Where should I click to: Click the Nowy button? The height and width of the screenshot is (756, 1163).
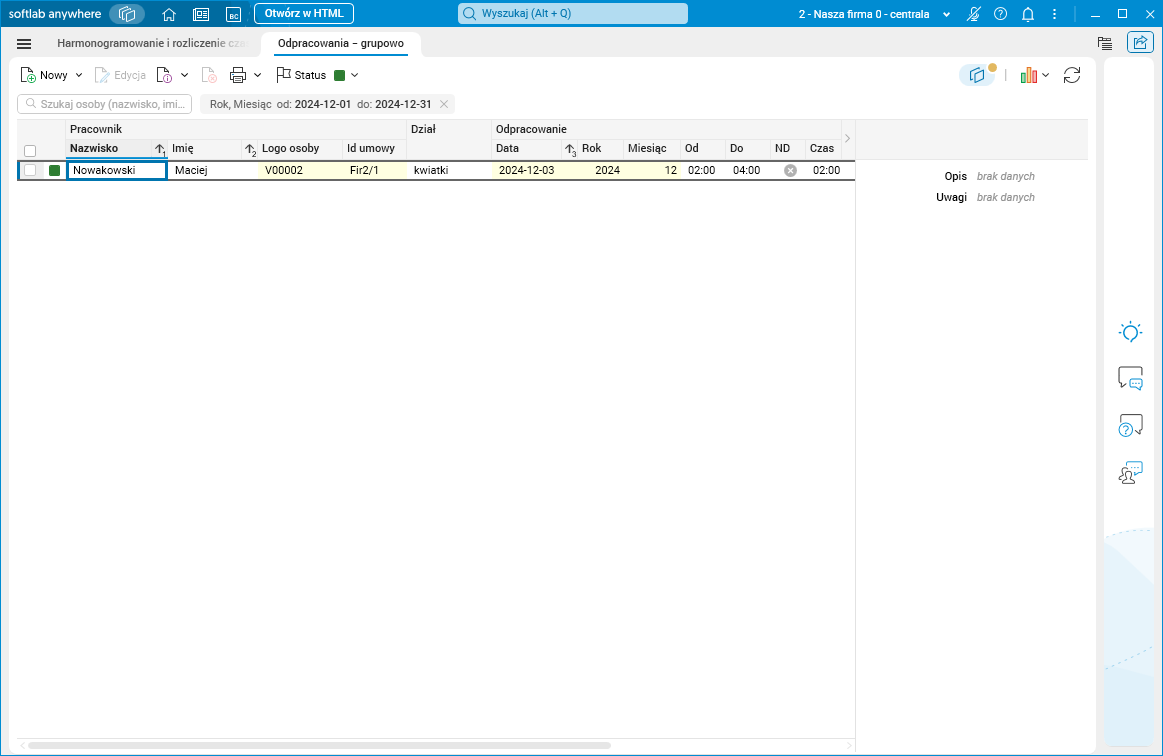[x=45, y=75]
